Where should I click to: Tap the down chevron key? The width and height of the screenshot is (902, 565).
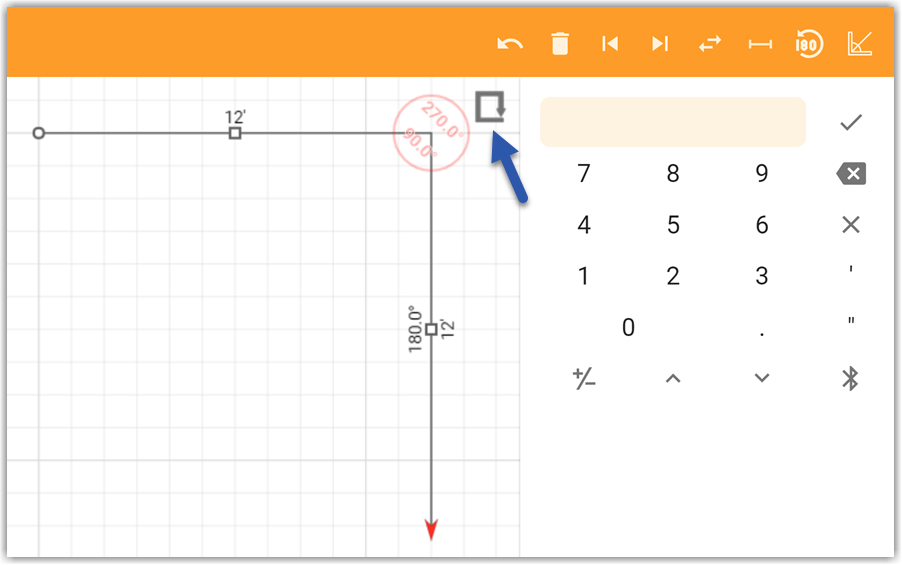(762, 378)
